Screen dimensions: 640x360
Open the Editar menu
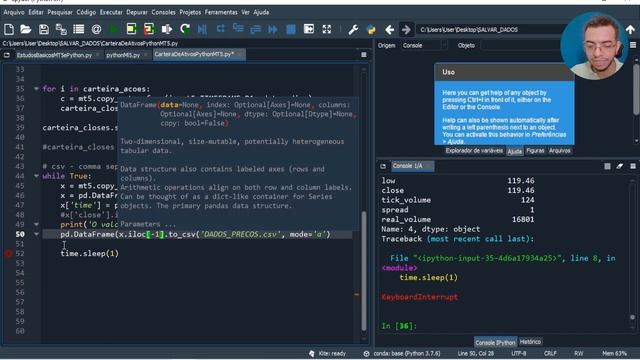point(36,12)
